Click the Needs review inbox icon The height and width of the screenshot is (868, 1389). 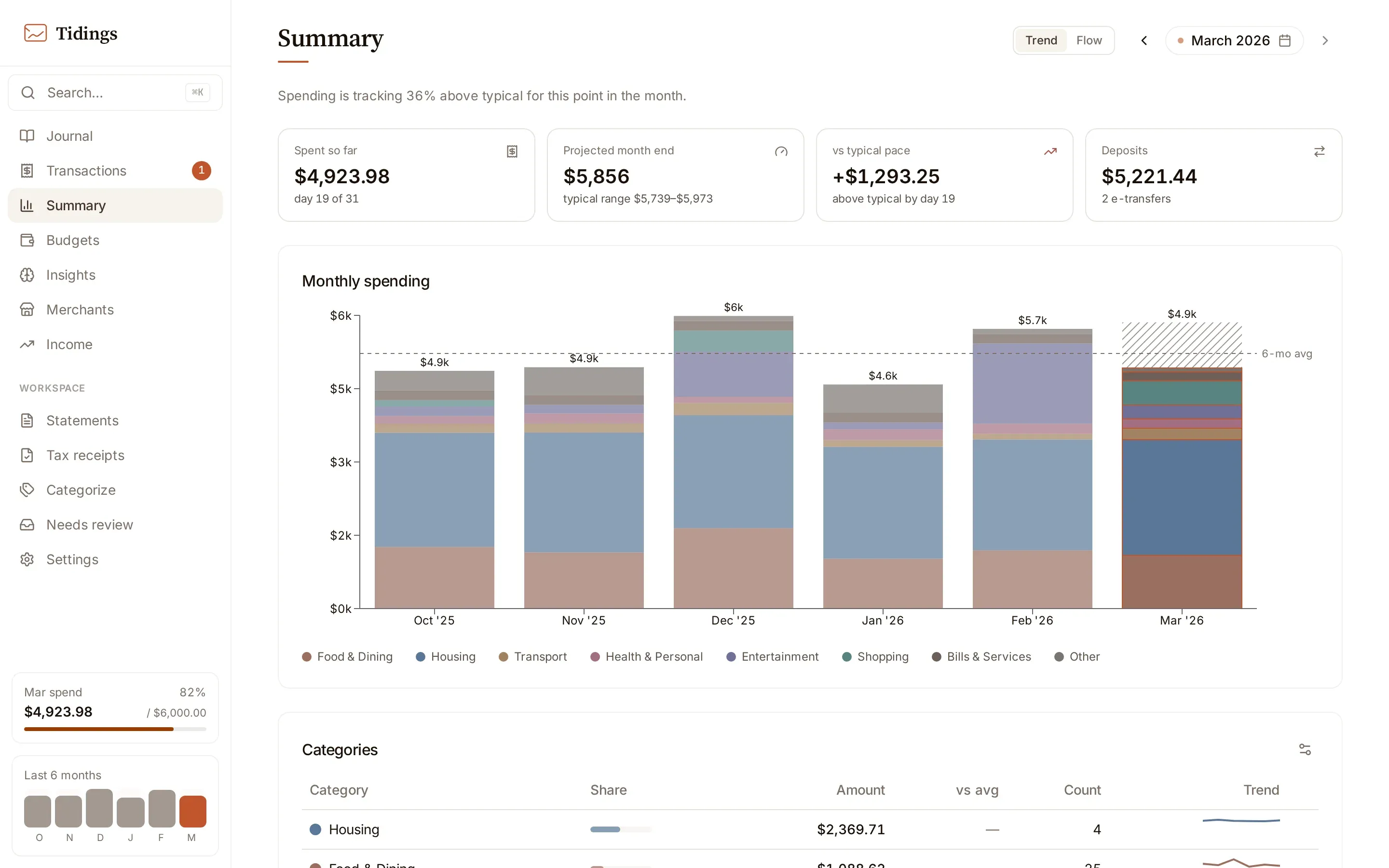[27, 525]
